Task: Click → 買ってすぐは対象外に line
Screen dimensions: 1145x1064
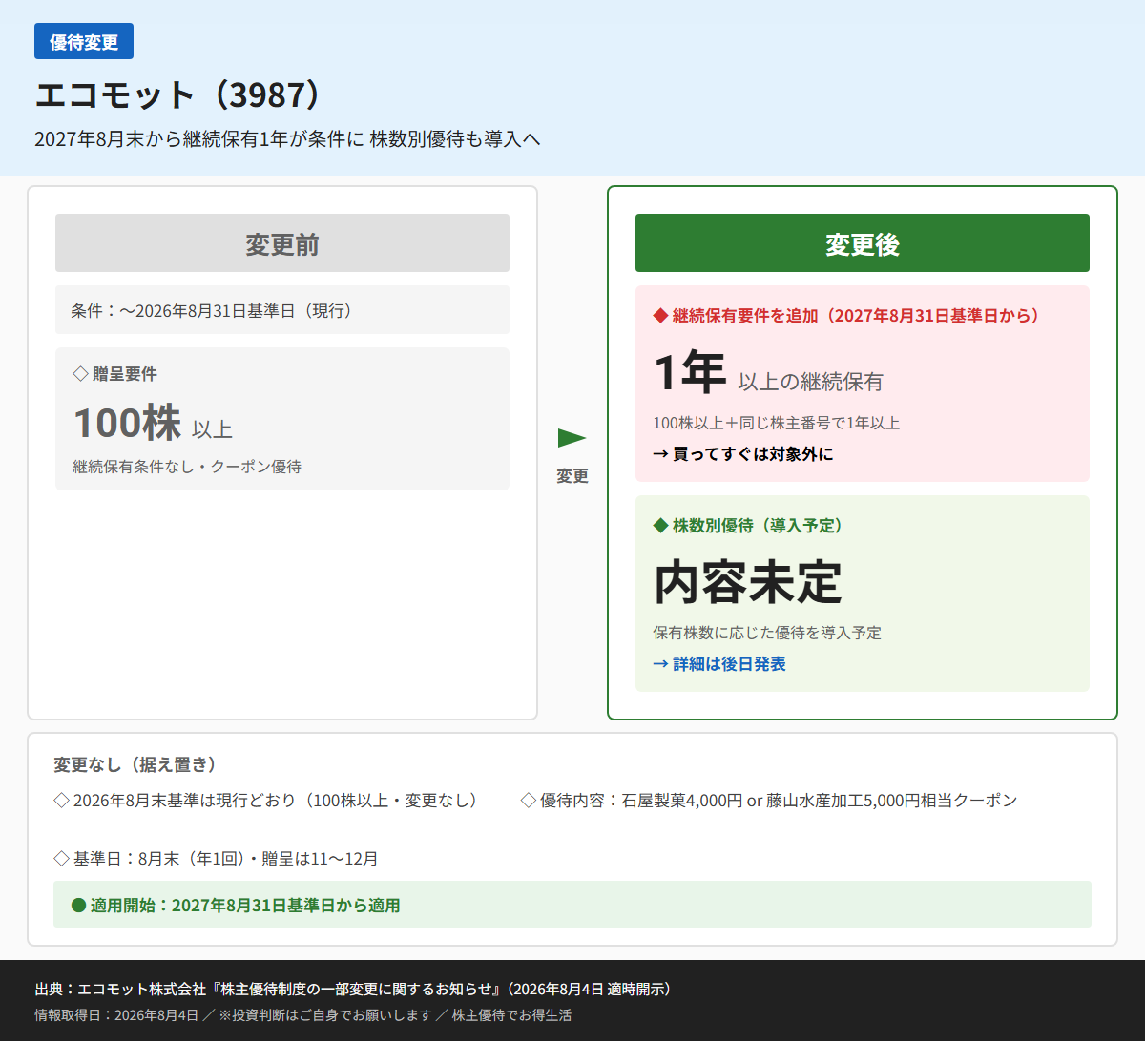Action: 743,454
